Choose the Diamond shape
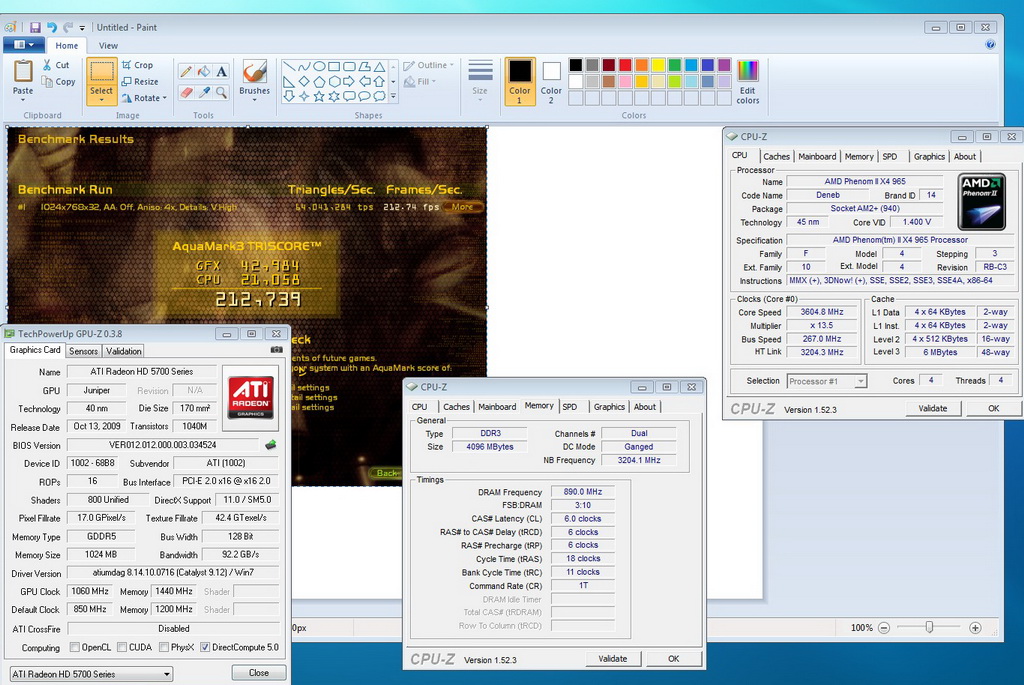Viewport: 1024px width, 685px height. (304, 82)
